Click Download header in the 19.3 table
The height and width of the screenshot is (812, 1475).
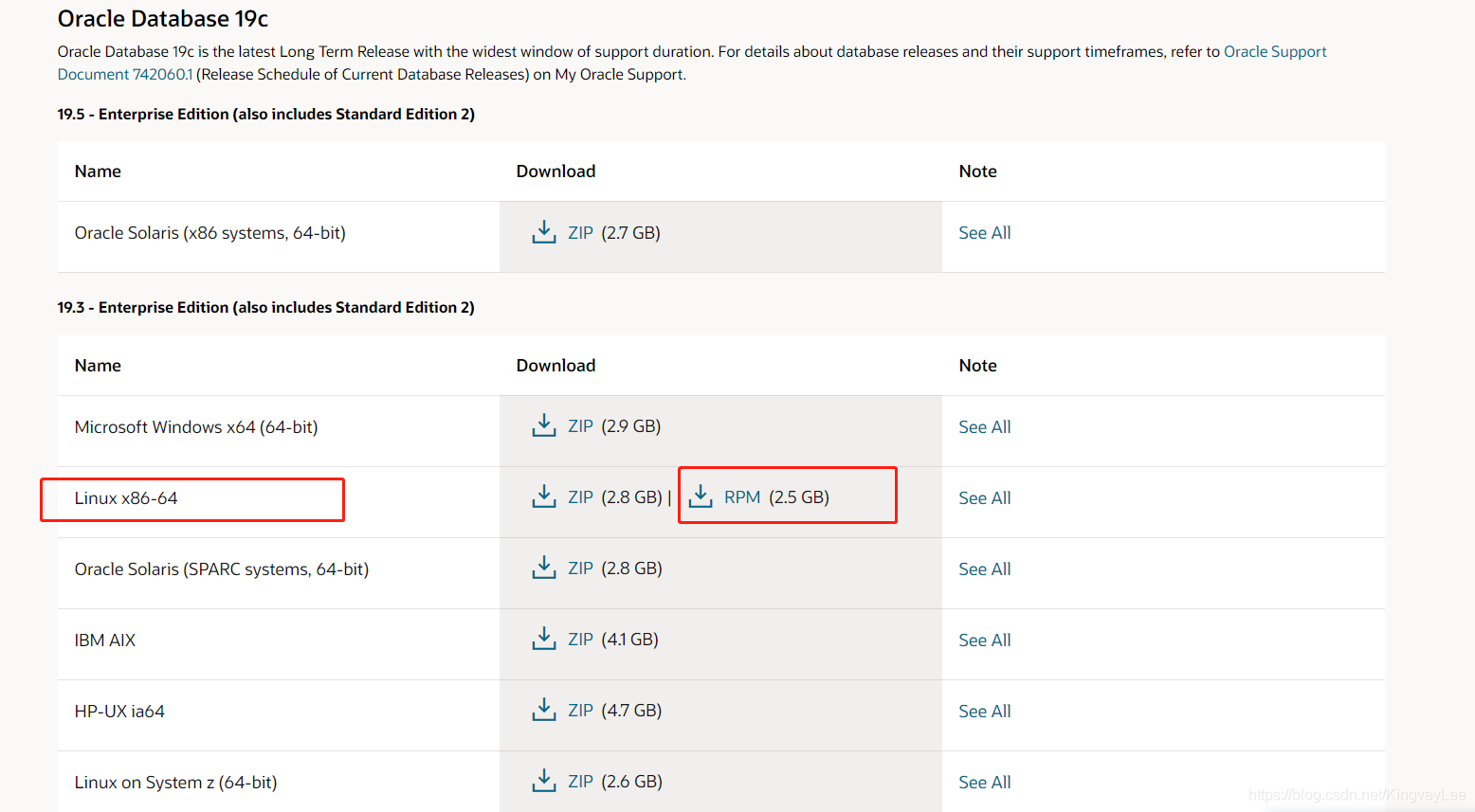tap(556, 366)
